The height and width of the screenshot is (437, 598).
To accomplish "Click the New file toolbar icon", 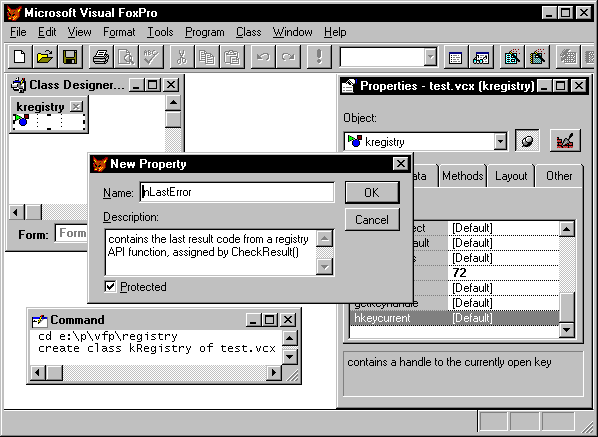I will pyautogui.click(x=20, y=57).
